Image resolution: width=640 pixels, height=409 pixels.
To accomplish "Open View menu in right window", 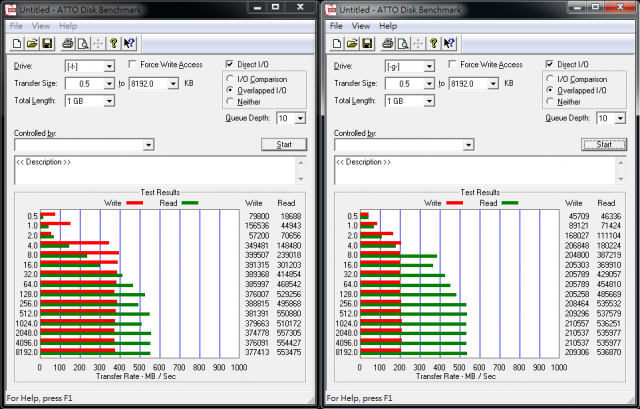I will coord(361,26).
